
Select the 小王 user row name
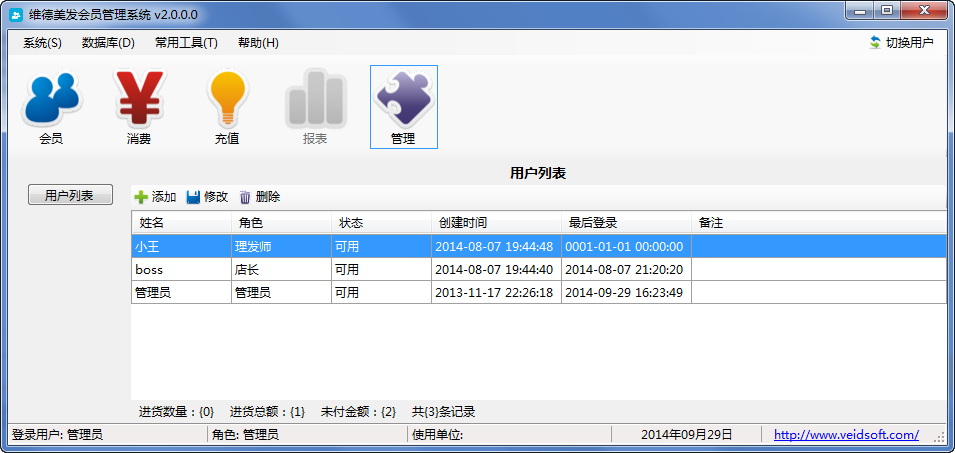pos(181,247)
